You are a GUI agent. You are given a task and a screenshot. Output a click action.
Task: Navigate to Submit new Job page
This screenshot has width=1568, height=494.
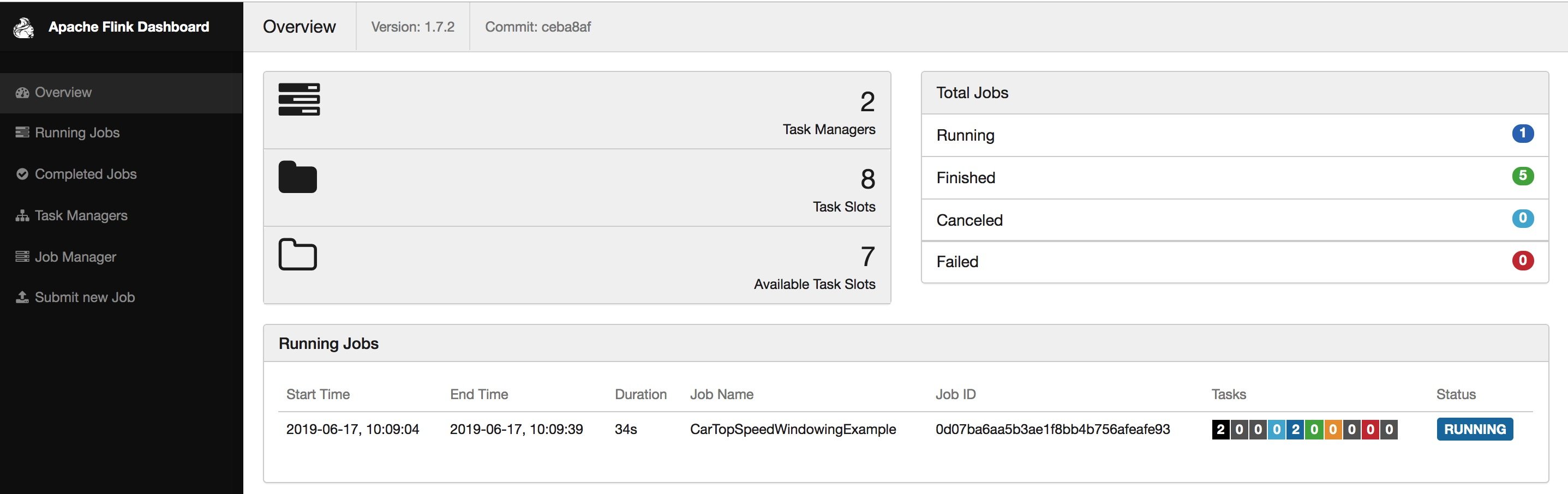[85, 297]
